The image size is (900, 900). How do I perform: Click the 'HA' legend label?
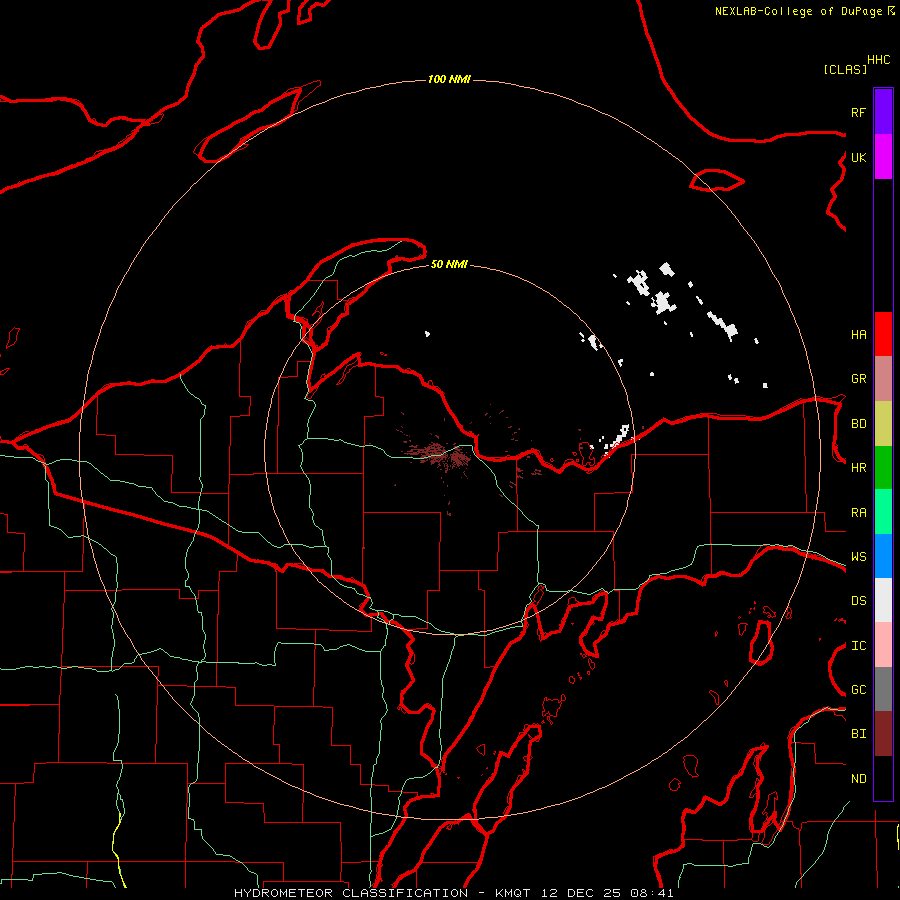point(859,335)
